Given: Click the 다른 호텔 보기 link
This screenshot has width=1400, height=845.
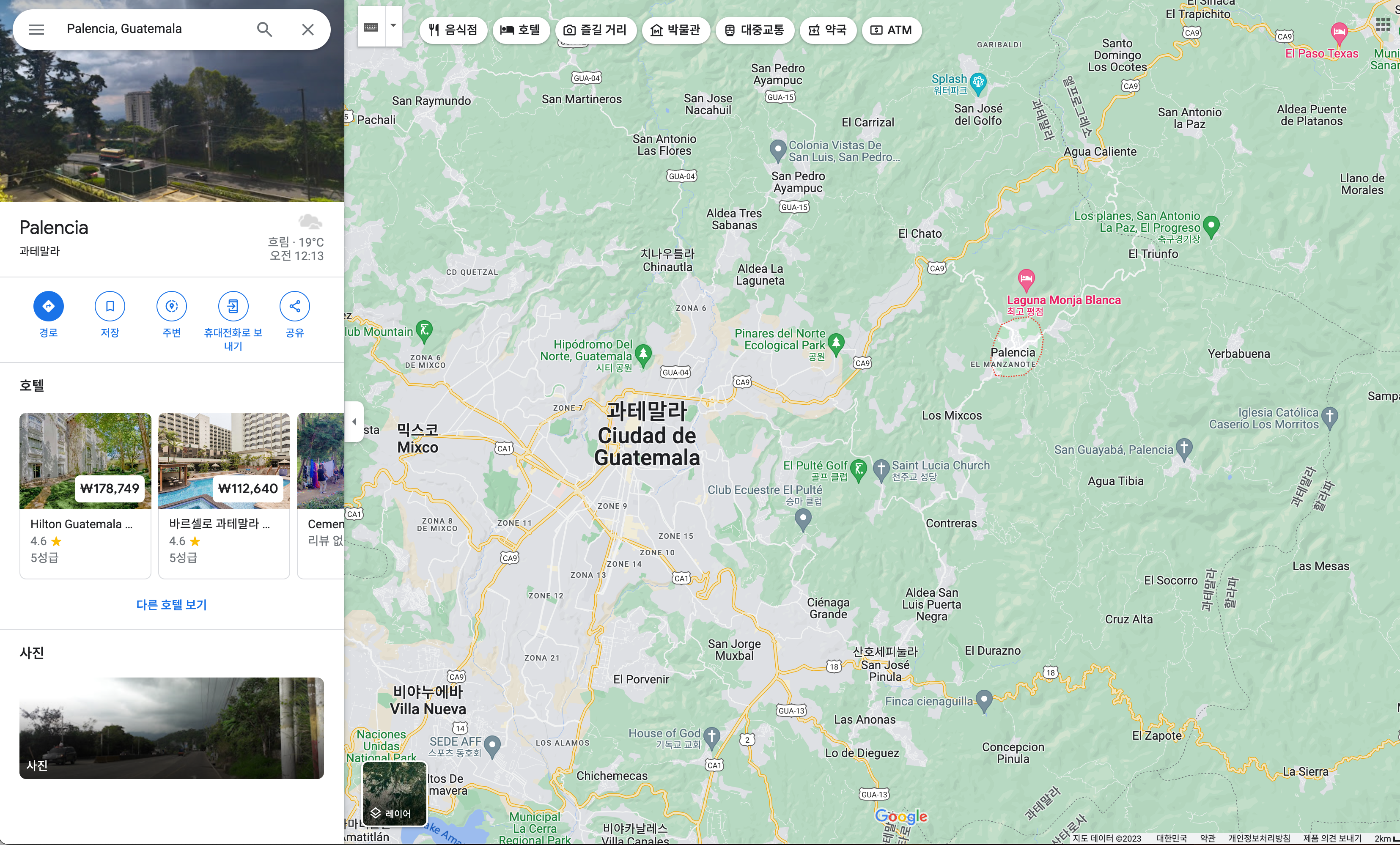Looking at the screenshot, I should click(172, 605).
